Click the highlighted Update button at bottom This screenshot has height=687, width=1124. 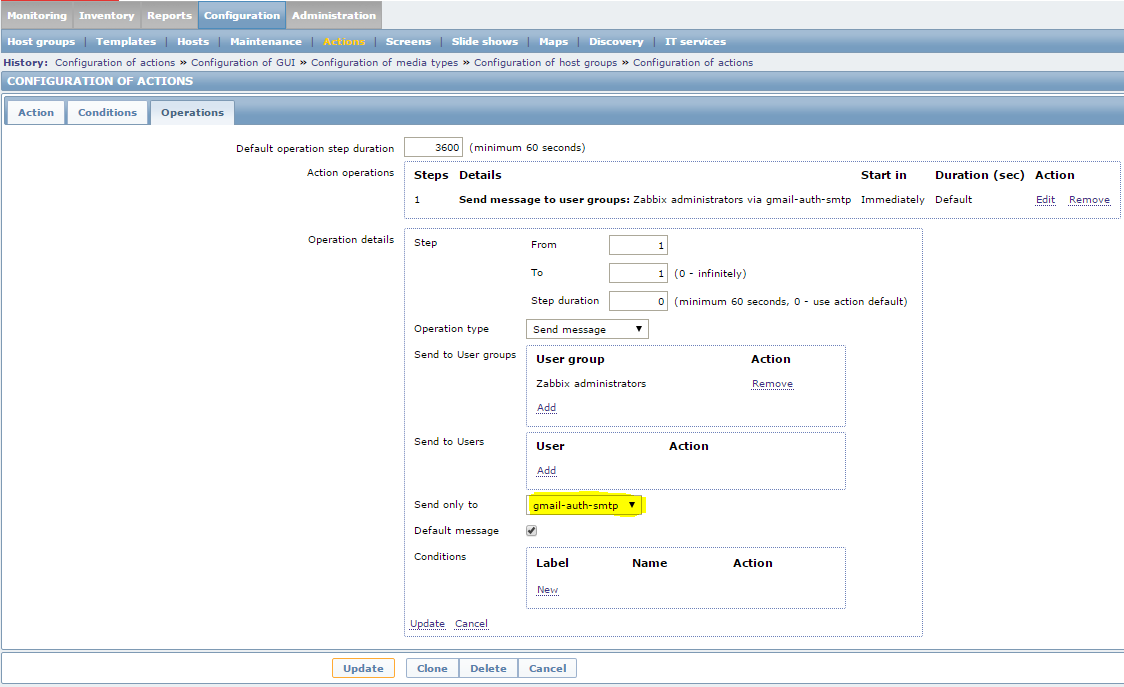[363, 667]
